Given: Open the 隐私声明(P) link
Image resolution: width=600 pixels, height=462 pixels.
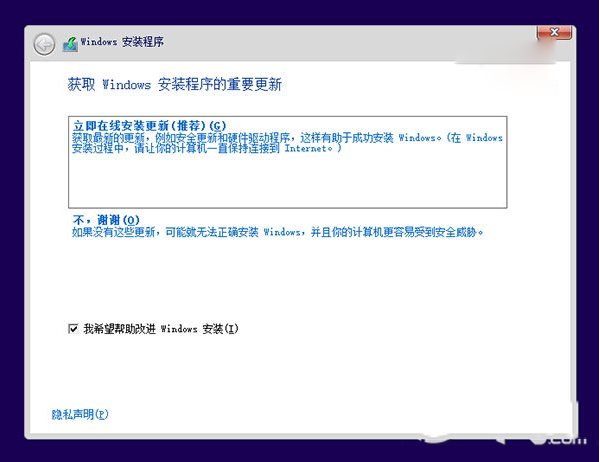Looking at the screenshot, I should (79, 413).
